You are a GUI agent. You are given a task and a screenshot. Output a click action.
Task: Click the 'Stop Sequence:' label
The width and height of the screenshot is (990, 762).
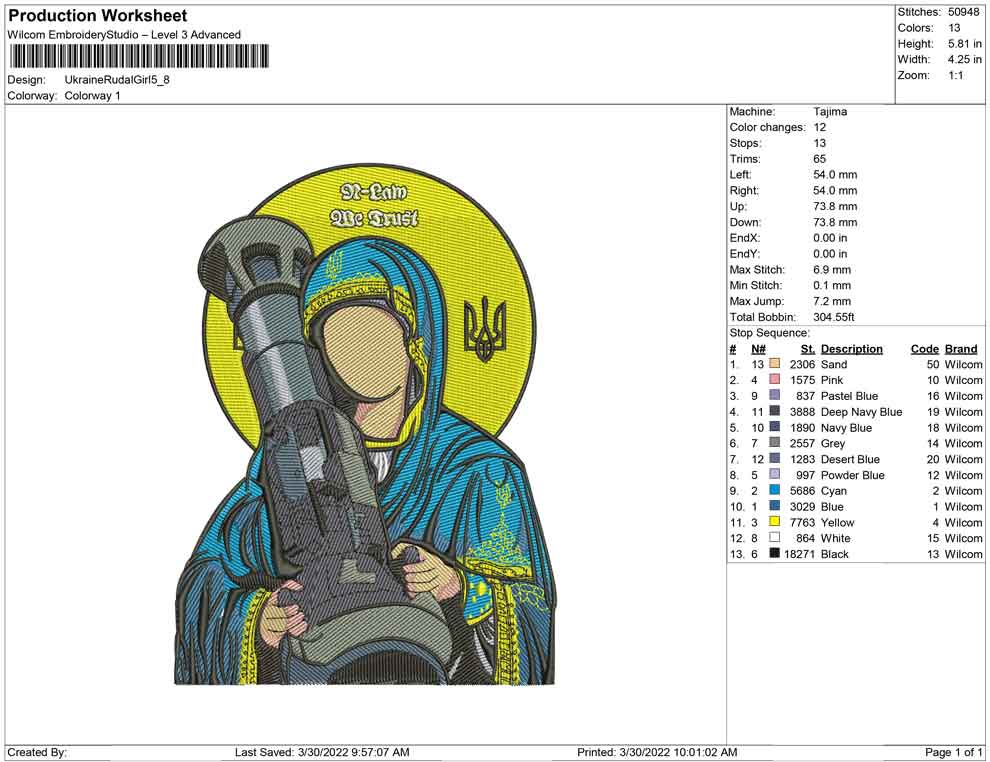(769, 333)
